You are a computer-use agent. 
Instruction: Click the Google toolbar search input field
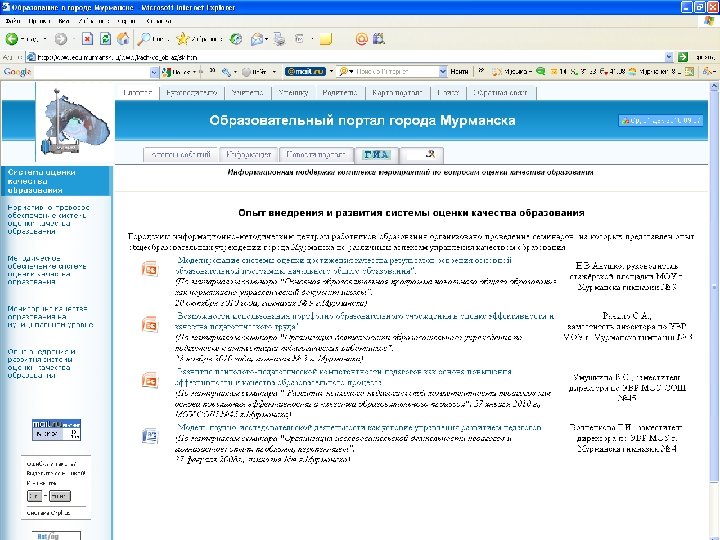(x=91, y=72)
